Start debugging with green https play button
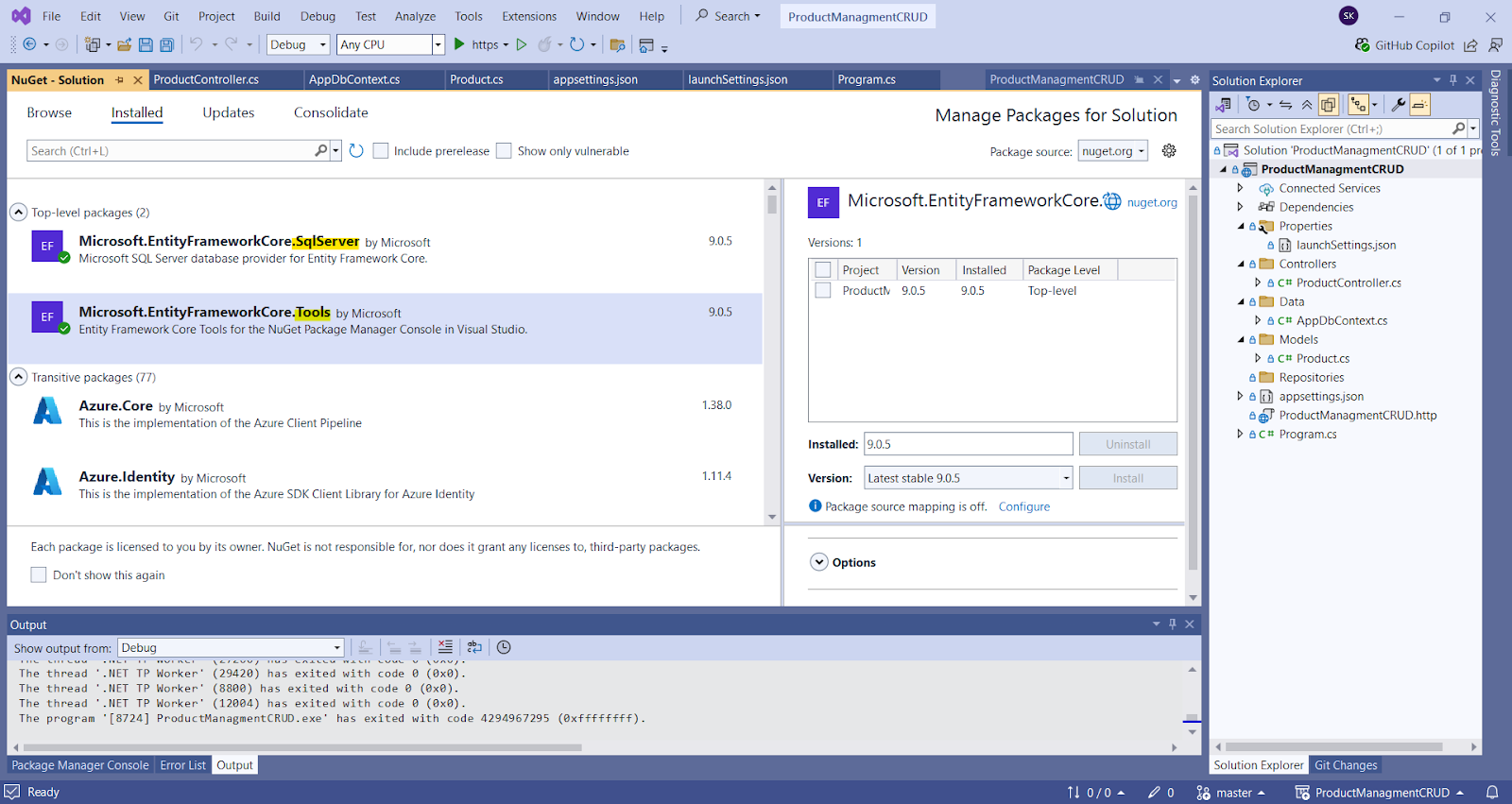Image resolution: width=1512 pixels, height=804 pixels. [x=459, y=44]
